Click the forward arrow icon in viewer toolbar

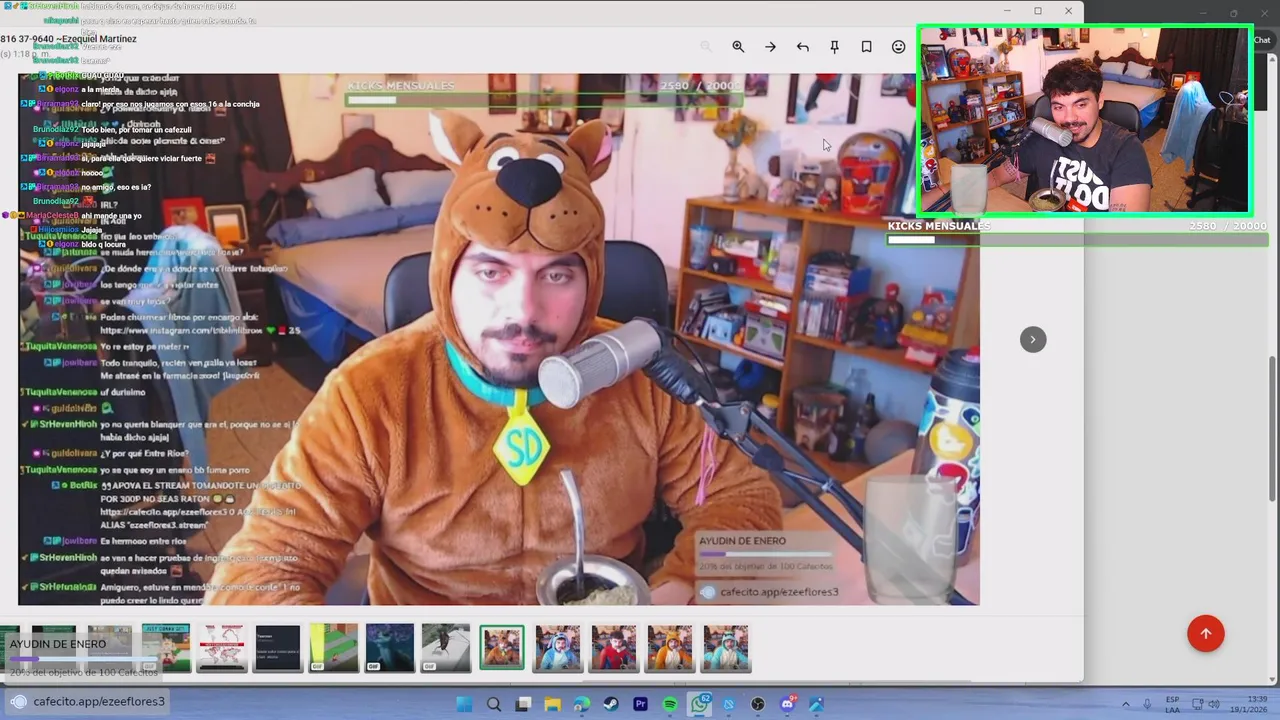[x=770, y=47]
